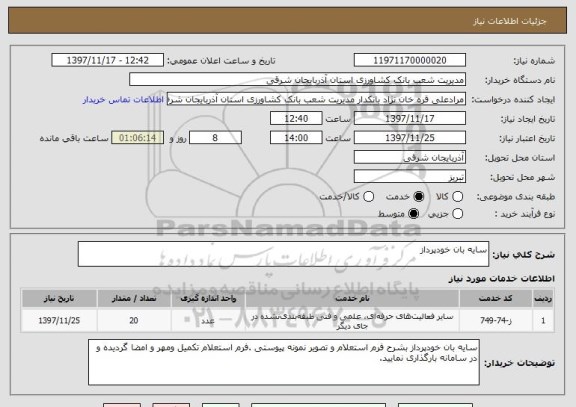The image size is (576, 407).
Task: Click the request creator name field
Action: [x=317, y=99]
